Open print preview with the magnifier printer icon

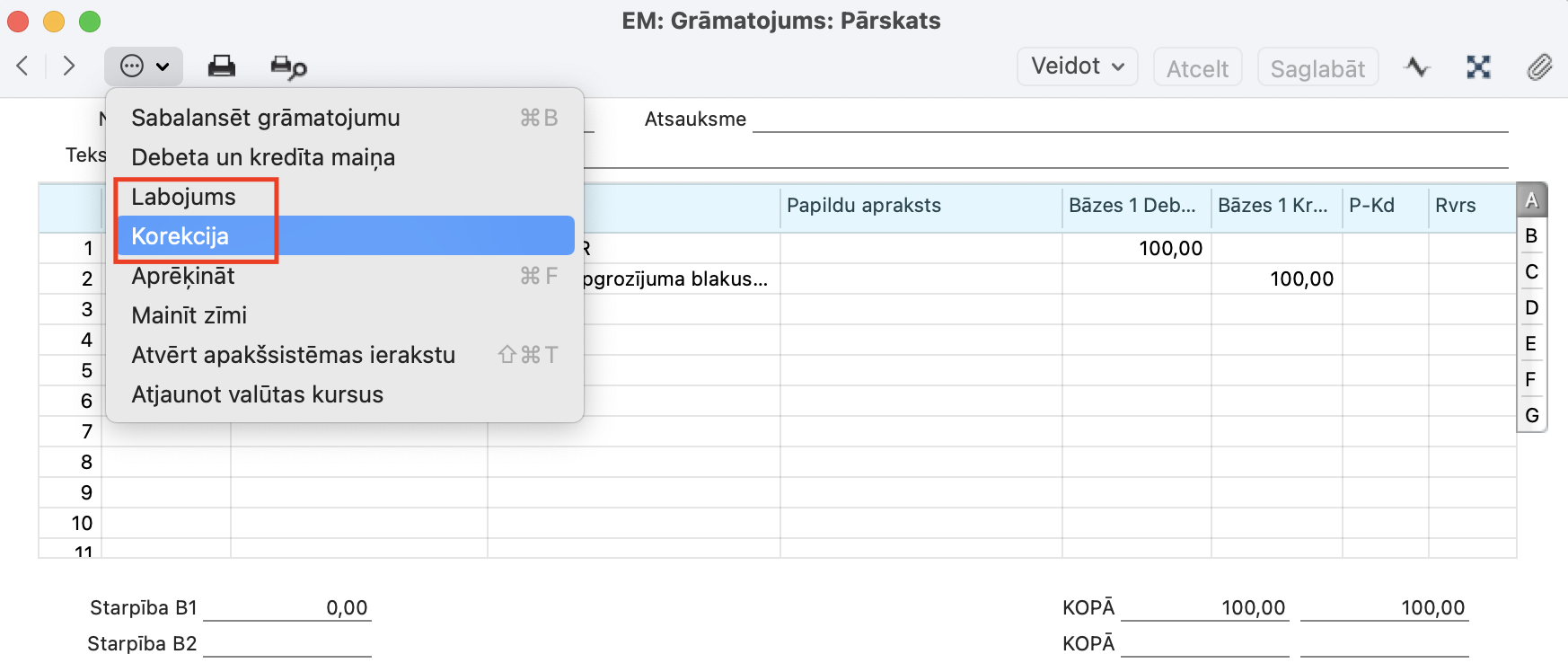coord(288,66)
